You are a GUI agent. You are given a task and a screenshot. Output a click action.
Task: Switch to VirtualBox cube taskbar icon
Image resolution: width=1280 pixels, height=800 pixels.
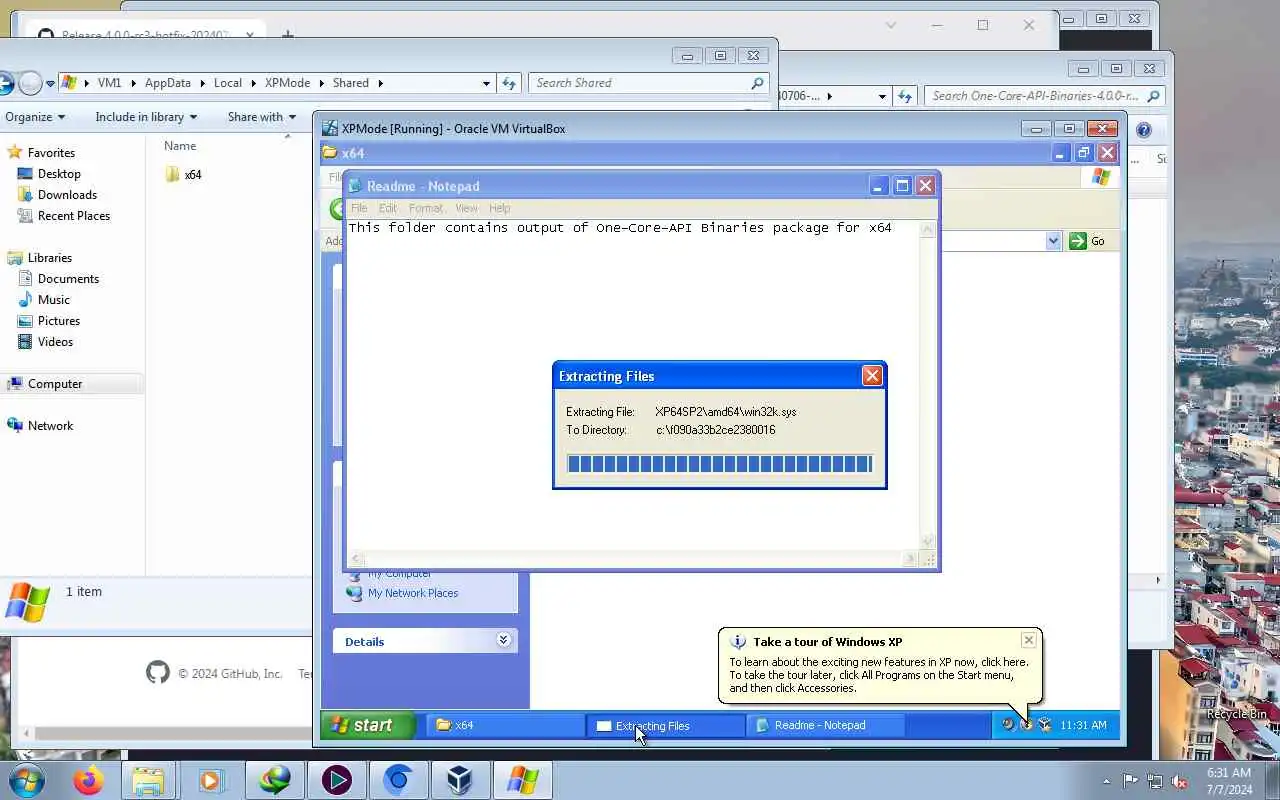pos(460,780)
